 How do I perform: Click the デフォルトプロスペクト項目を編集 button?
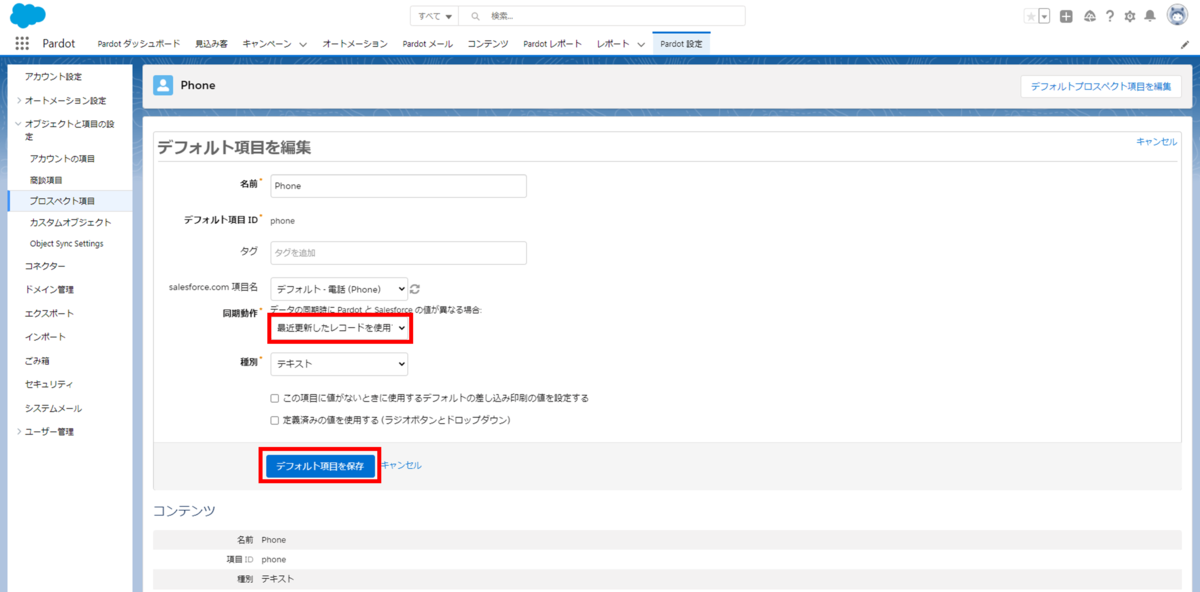pyautogui.click(x=1100, y=87)
